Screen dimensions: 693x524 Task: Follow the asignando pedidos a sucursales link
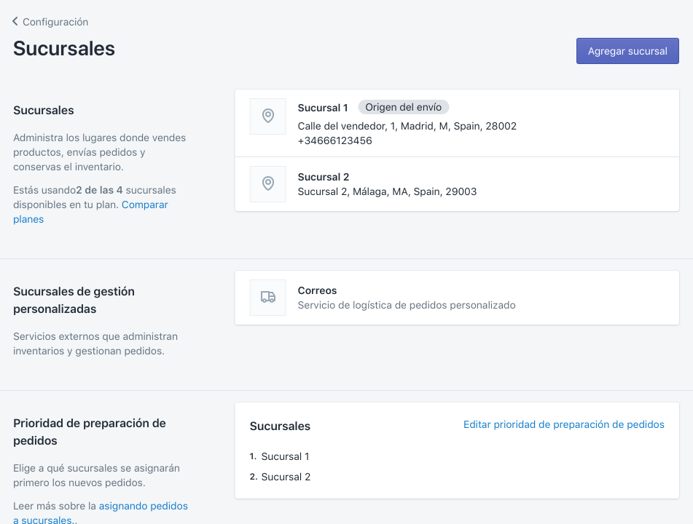coord(143,507)
